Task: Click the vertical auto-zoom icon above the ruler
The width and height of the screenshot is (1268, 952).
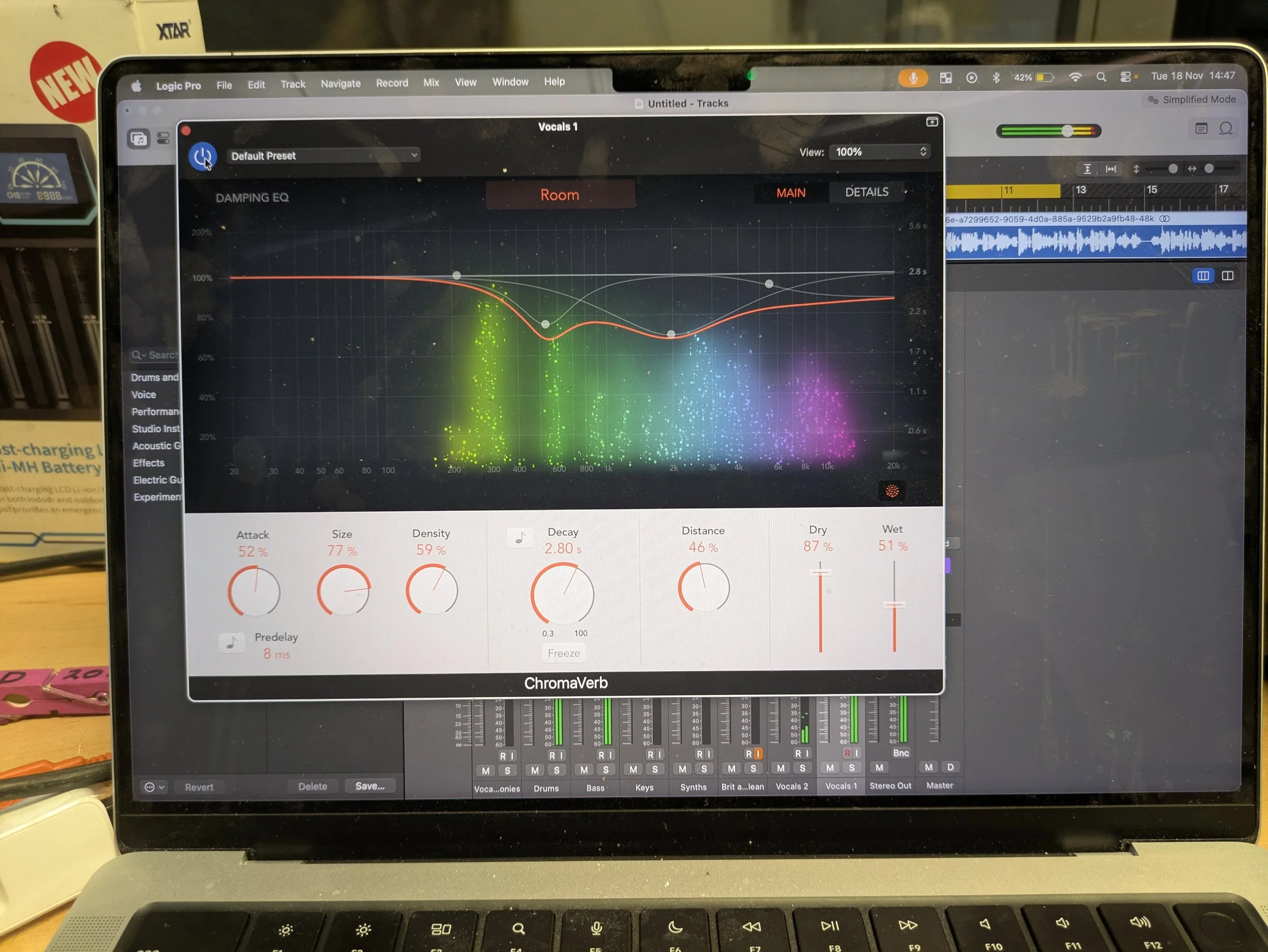Action: coord(1087,169)
